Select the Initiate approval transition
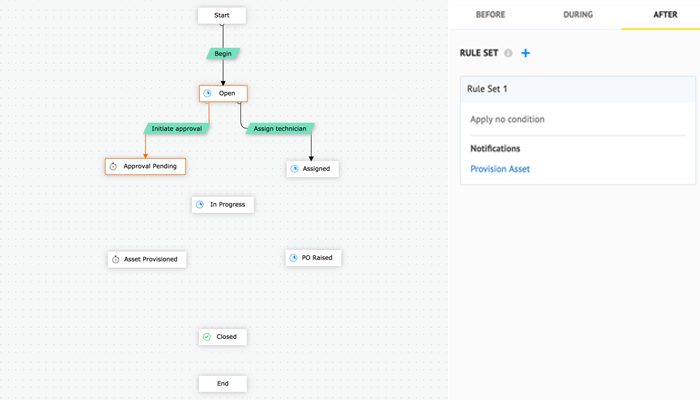This screenshot has width=700, height=400. click(176, 129)
